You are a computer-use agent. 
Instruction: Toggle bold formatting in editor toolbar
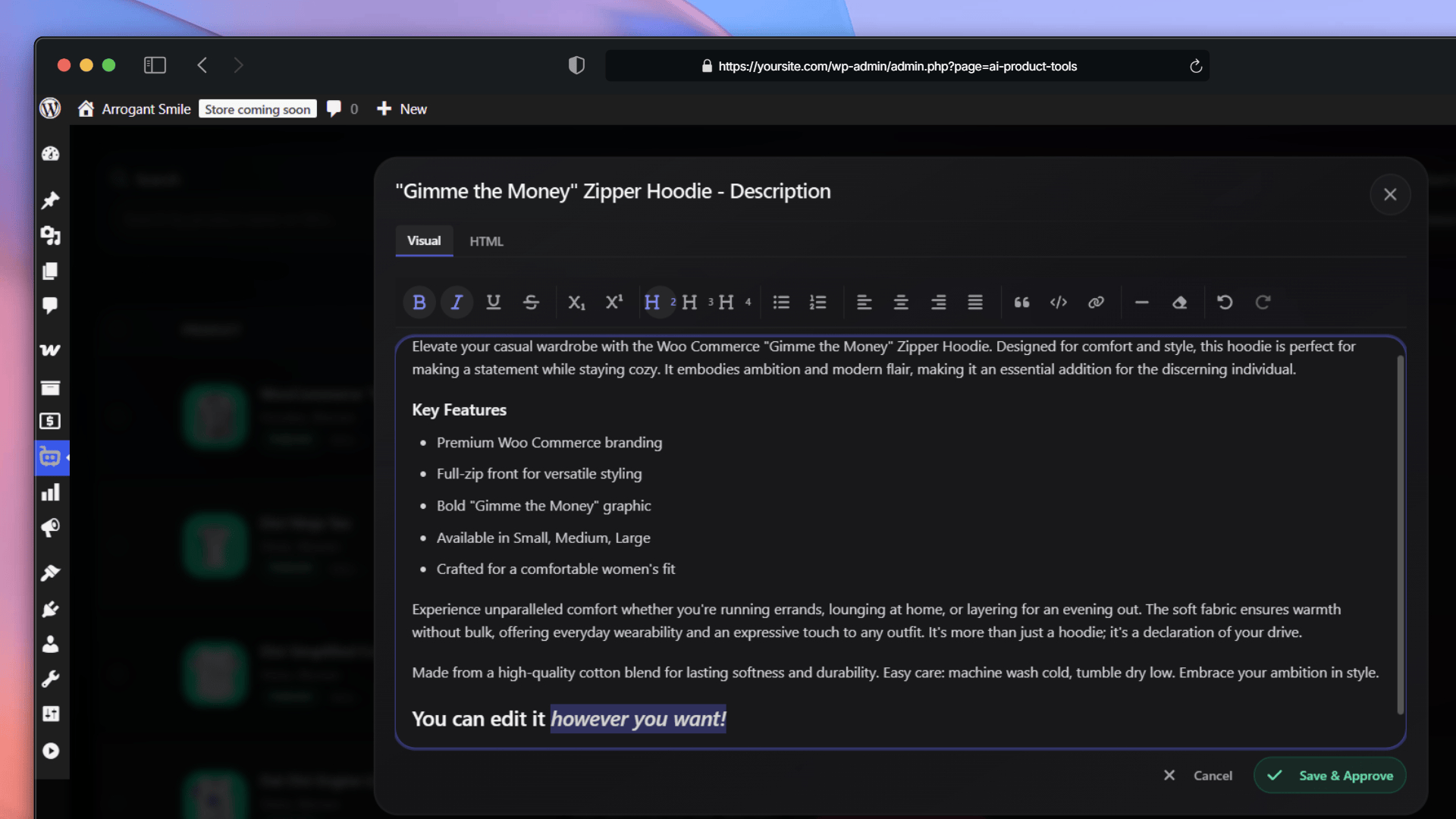tap(419, 303)
